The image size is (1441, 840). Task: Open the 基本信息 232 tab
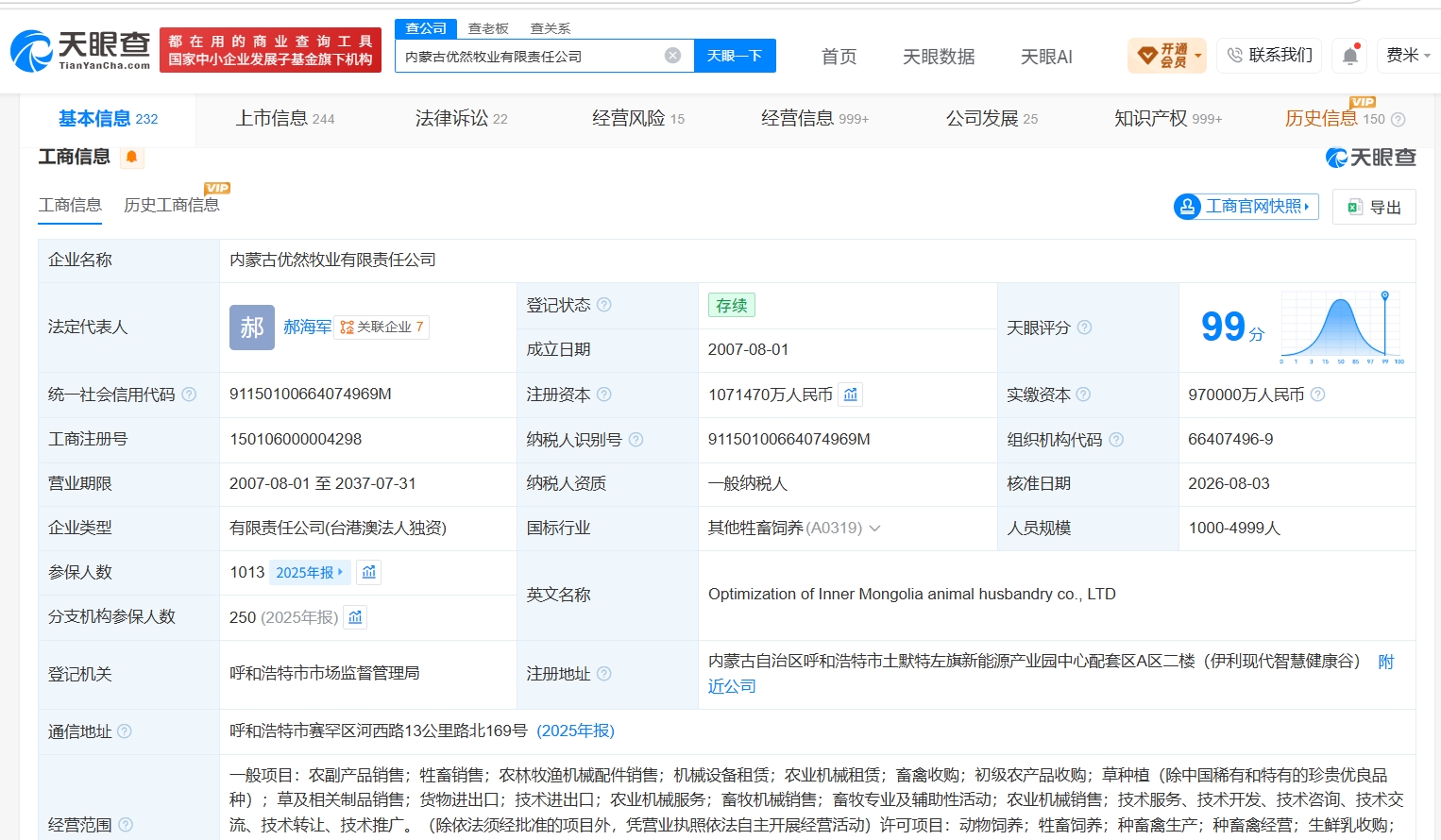[x=108, y=119]
